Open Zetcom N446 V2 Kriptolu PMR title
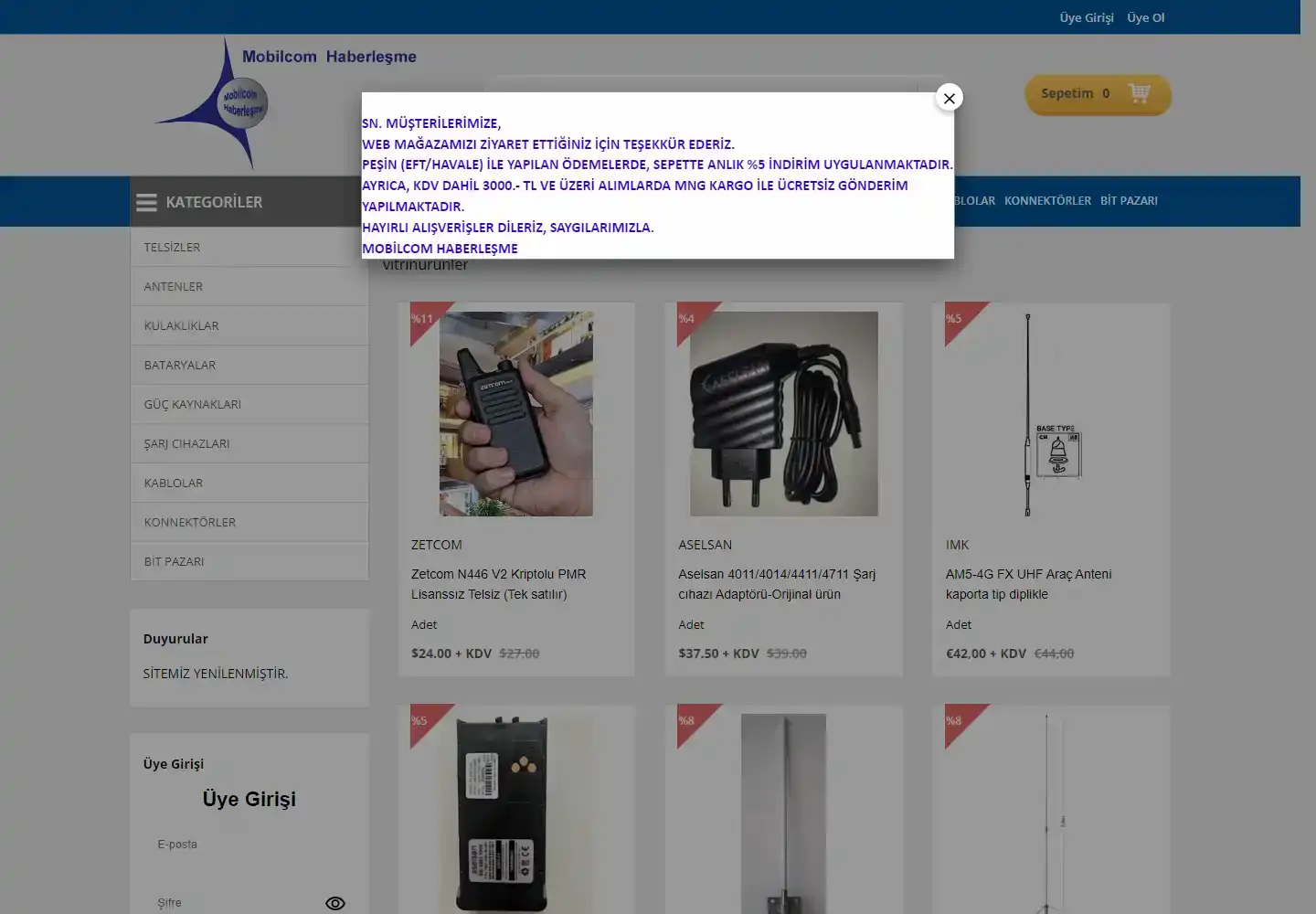Screen dimensions: 1316x914 499,584
